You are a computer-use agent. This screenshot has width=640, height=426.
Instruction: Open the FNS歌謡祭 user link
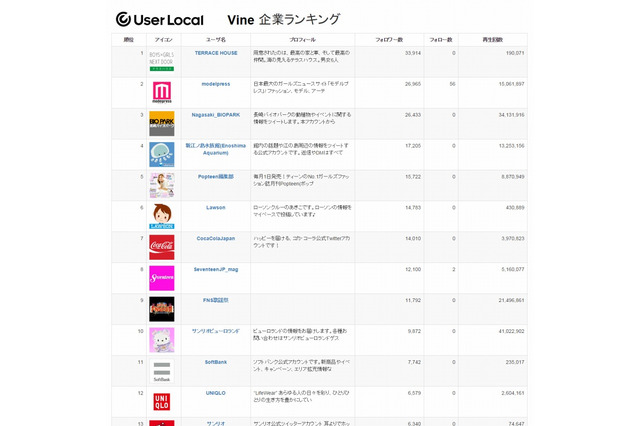point(216,300)
